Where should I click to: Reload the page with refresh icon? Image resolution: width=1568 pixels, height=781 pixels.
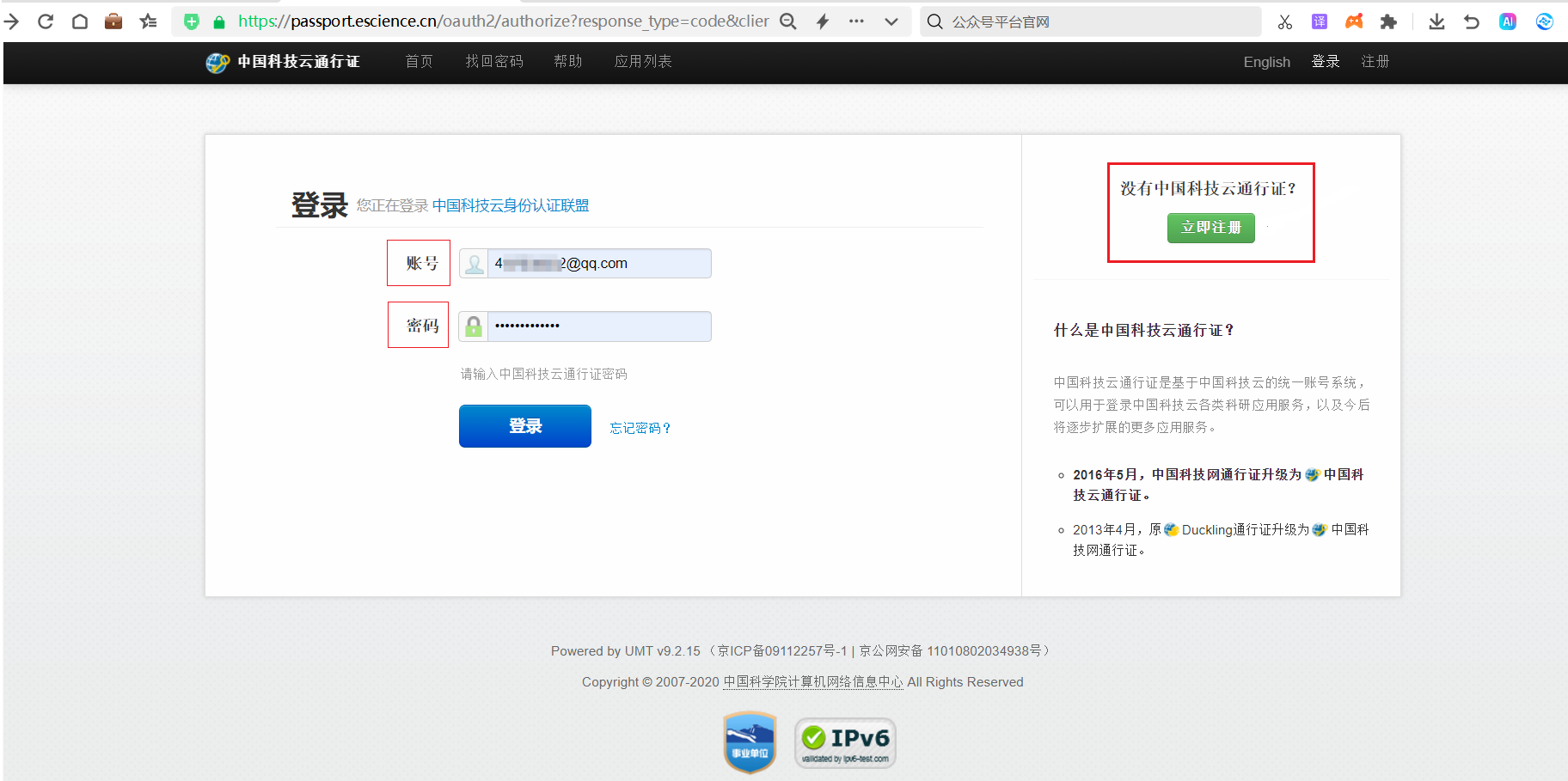pos(46,21)
